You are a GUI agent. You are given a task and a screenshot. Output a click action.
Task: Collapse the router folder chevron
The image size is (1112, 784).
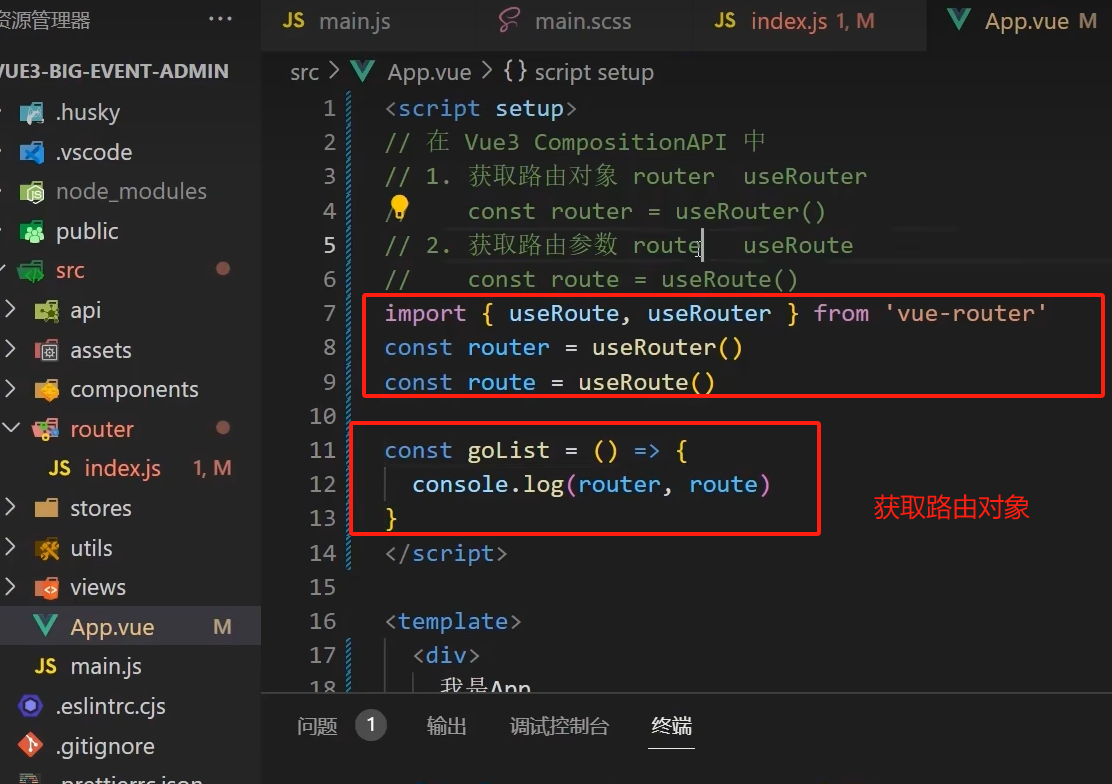11,428
